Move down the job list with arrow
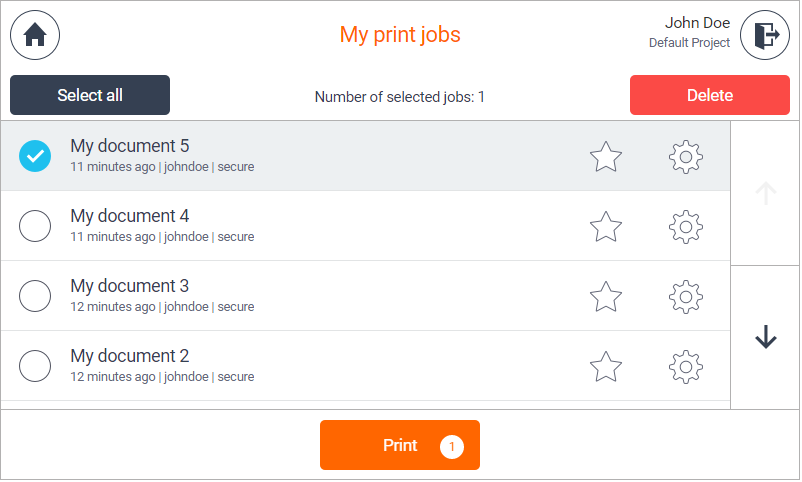The image size is (802, 482). coord(766,337)
